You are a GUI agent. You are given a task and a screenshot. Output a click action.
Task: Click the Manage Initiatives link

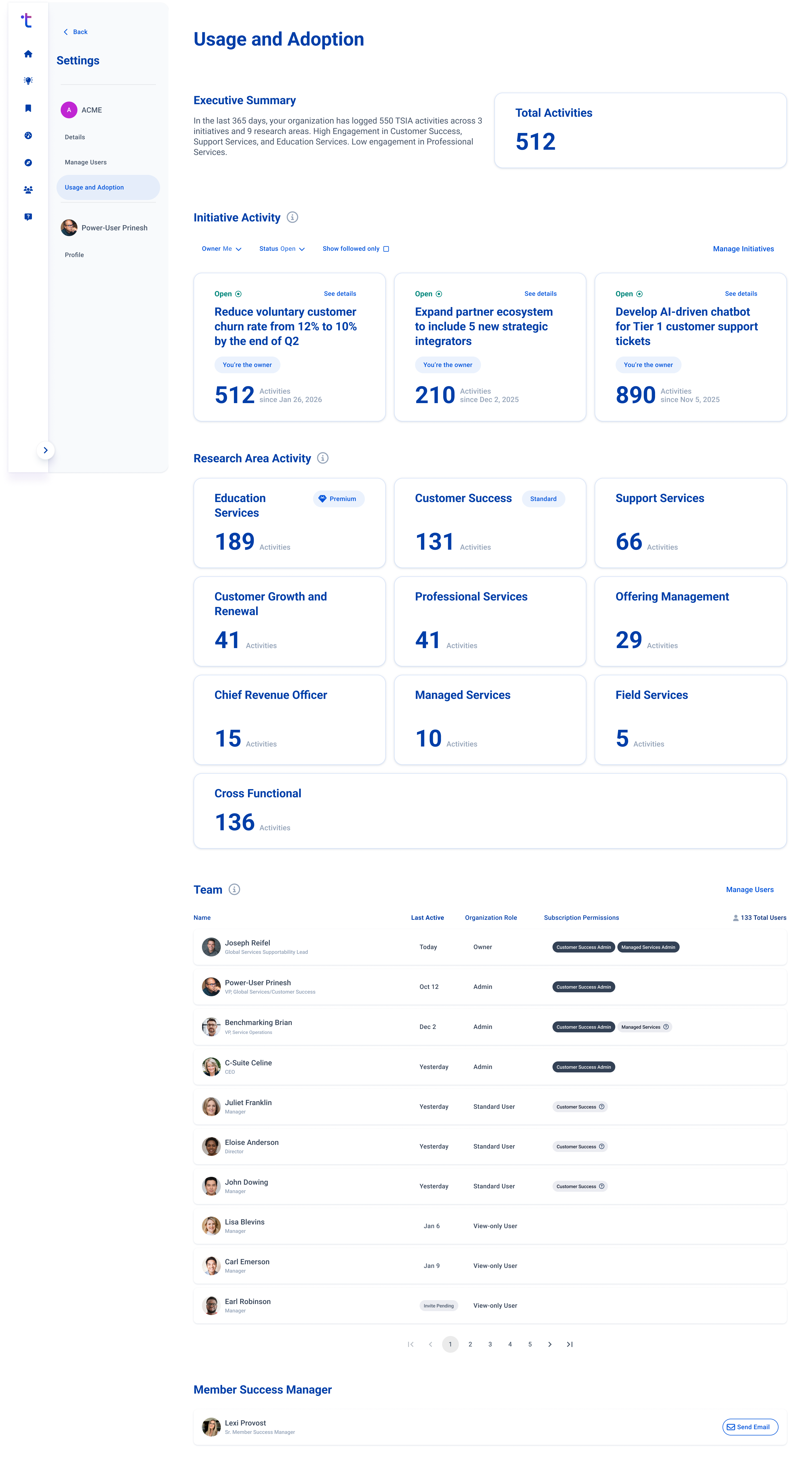(743, 249)
